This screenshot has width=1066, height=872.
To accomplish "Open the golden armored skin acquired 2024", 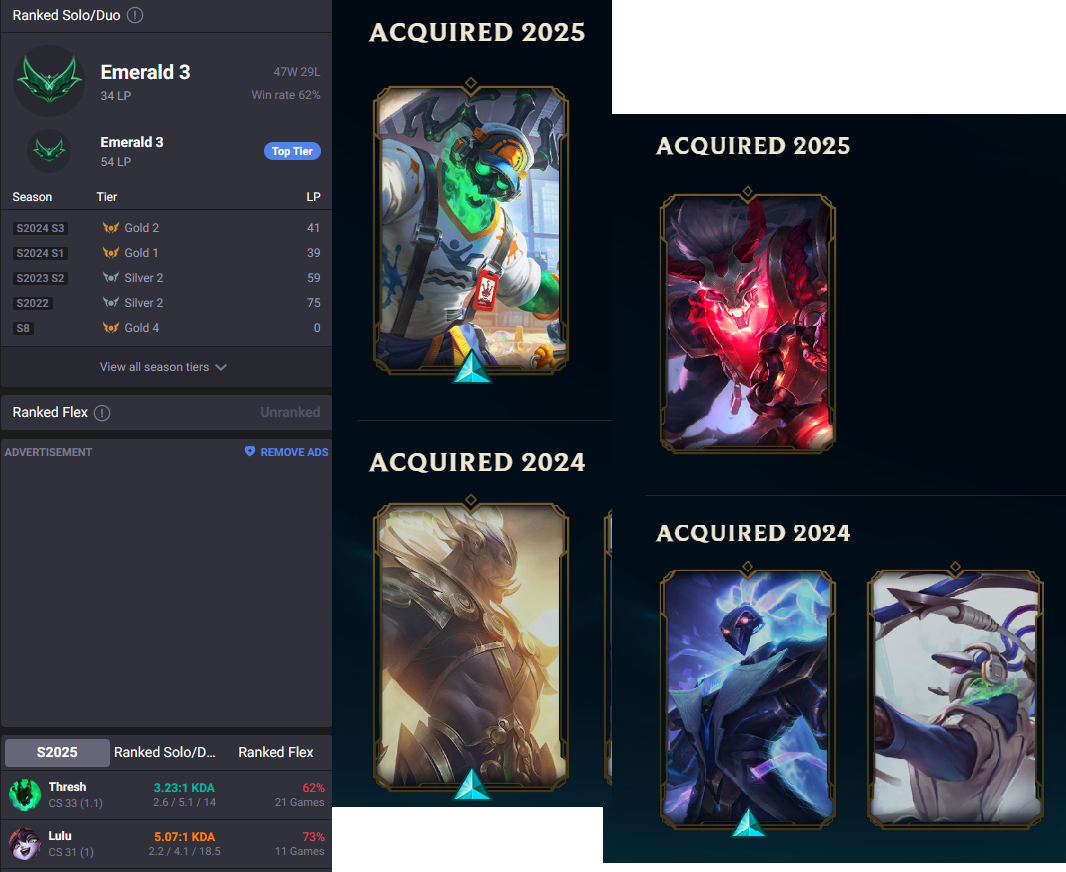I will click(470, 648).
